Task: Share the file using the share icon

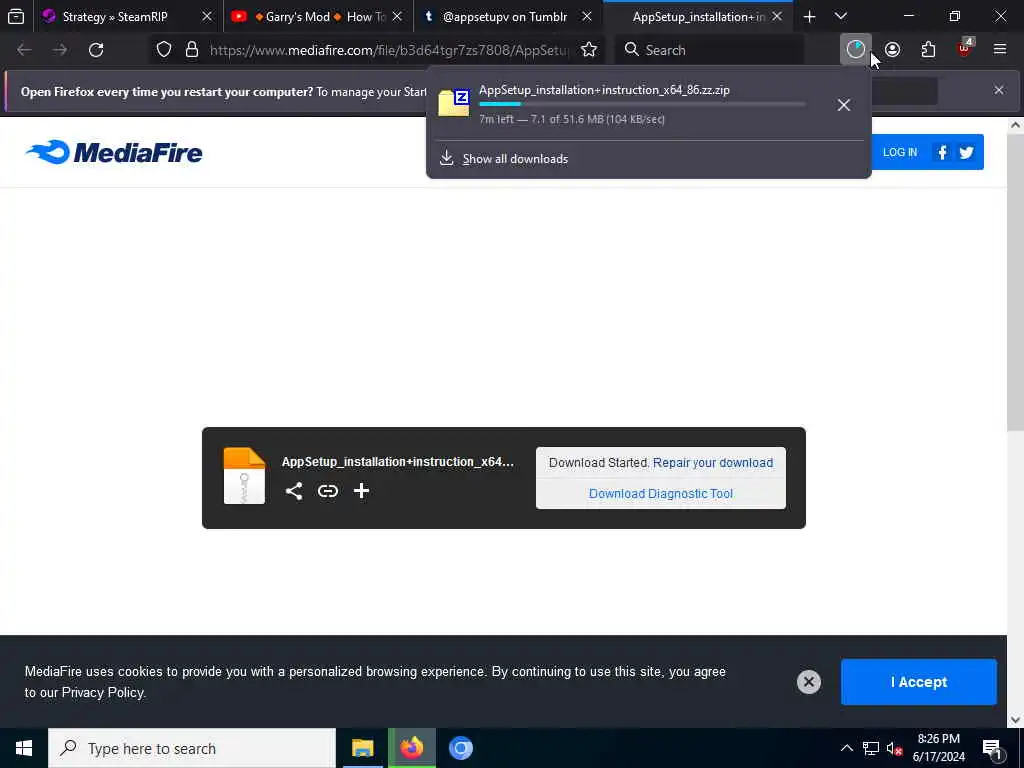Action: tap(294, 491)
